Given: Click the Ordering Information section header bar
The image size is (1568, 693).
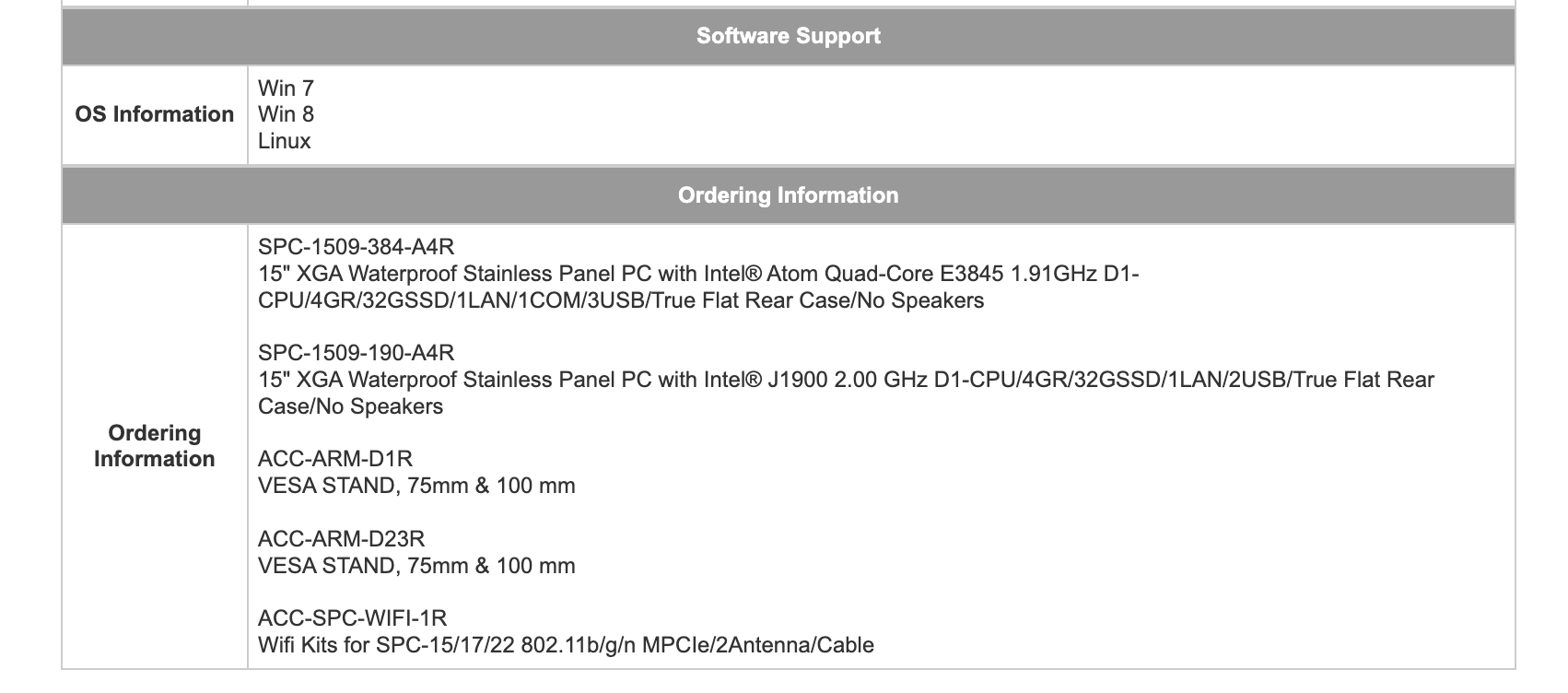Looking at the screenshot, I should pyautogui.click(x=788, y=195).
